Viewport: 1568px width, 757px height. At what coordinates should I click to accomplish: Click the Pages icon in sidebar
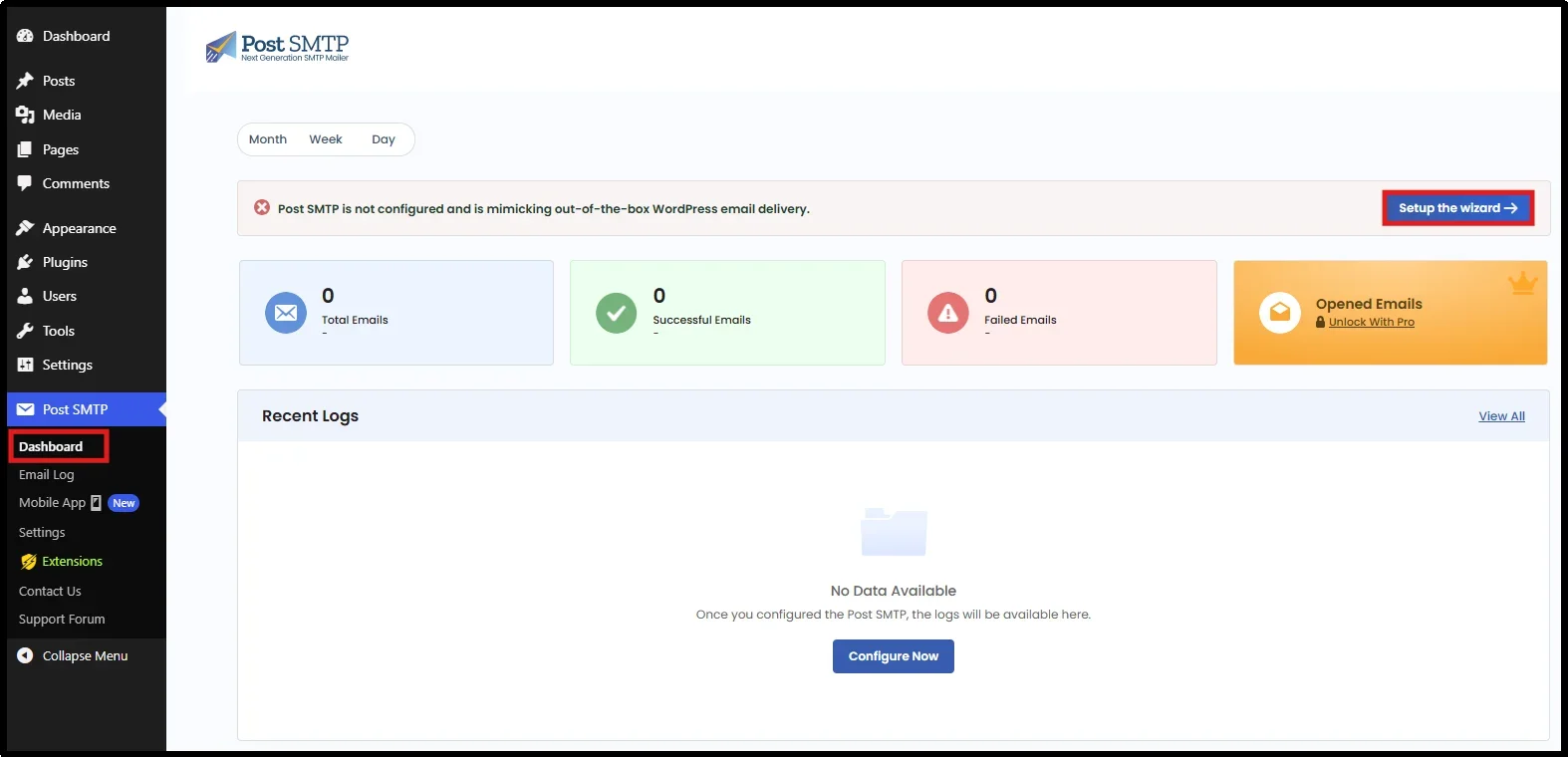(x=25, y=149)
